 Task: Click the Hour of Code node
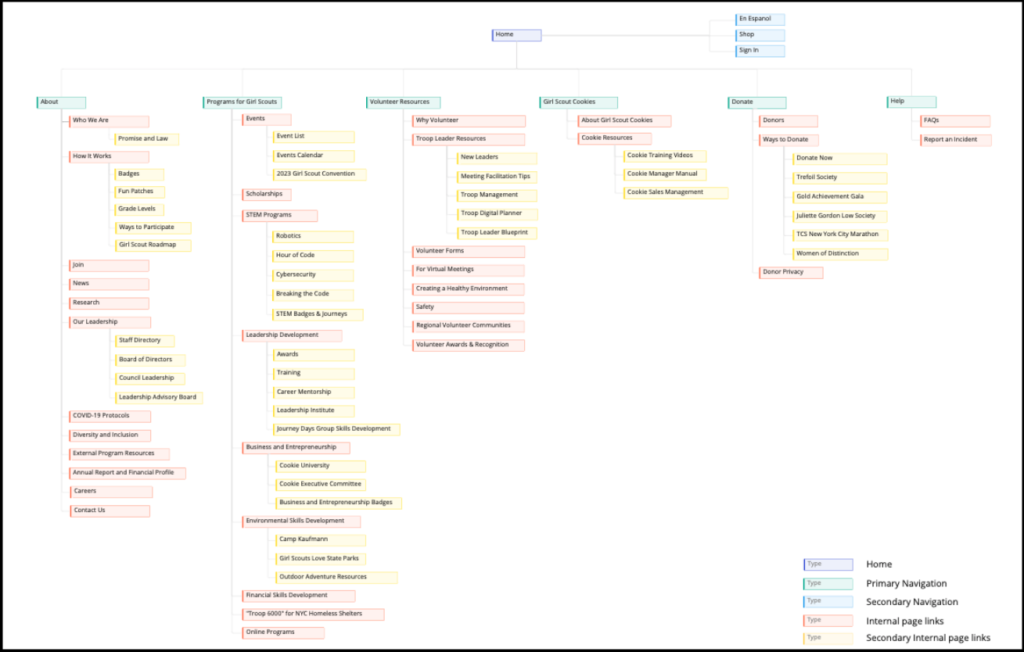pyautogui.click(x=313, y=256)
